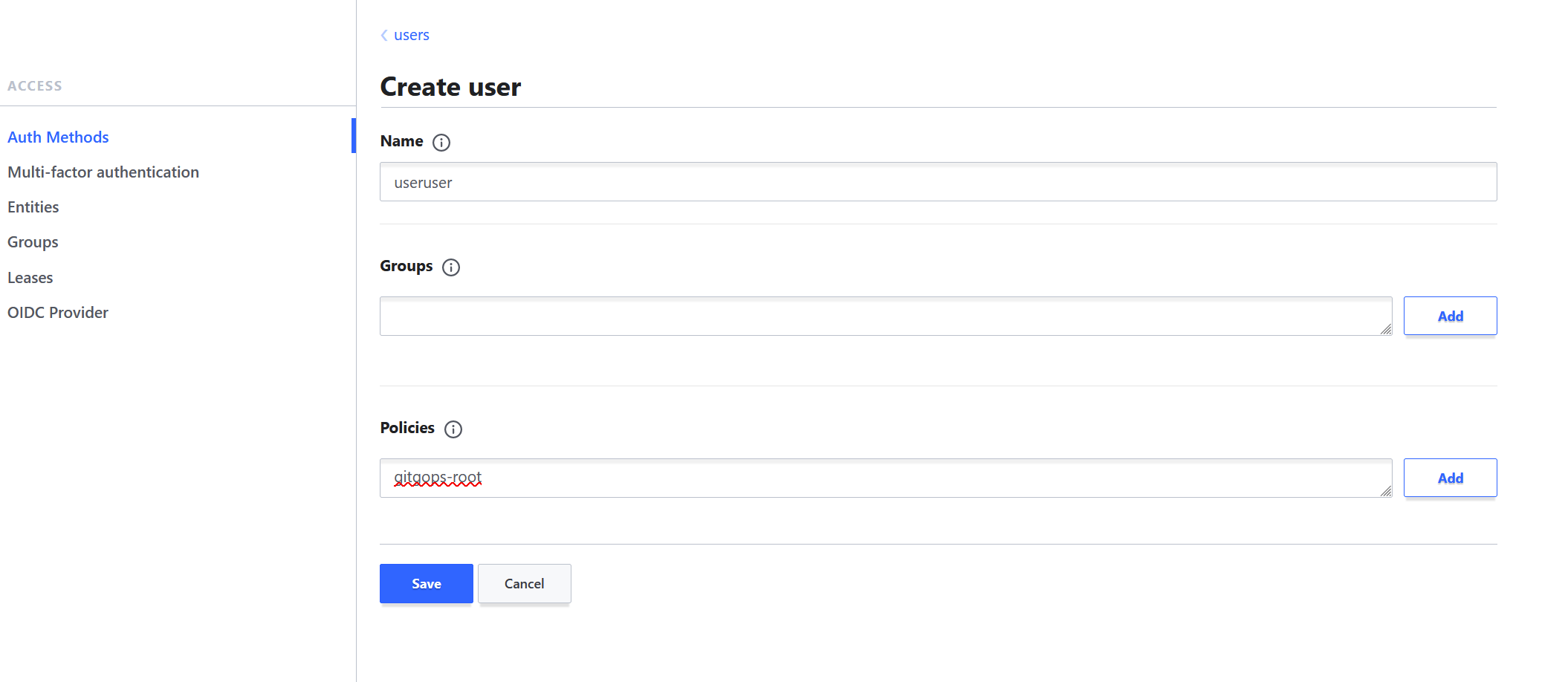This screenshot has height=682, width=1568.
Task: Click the Policies field containing gitgops-root
Action: 884,478
